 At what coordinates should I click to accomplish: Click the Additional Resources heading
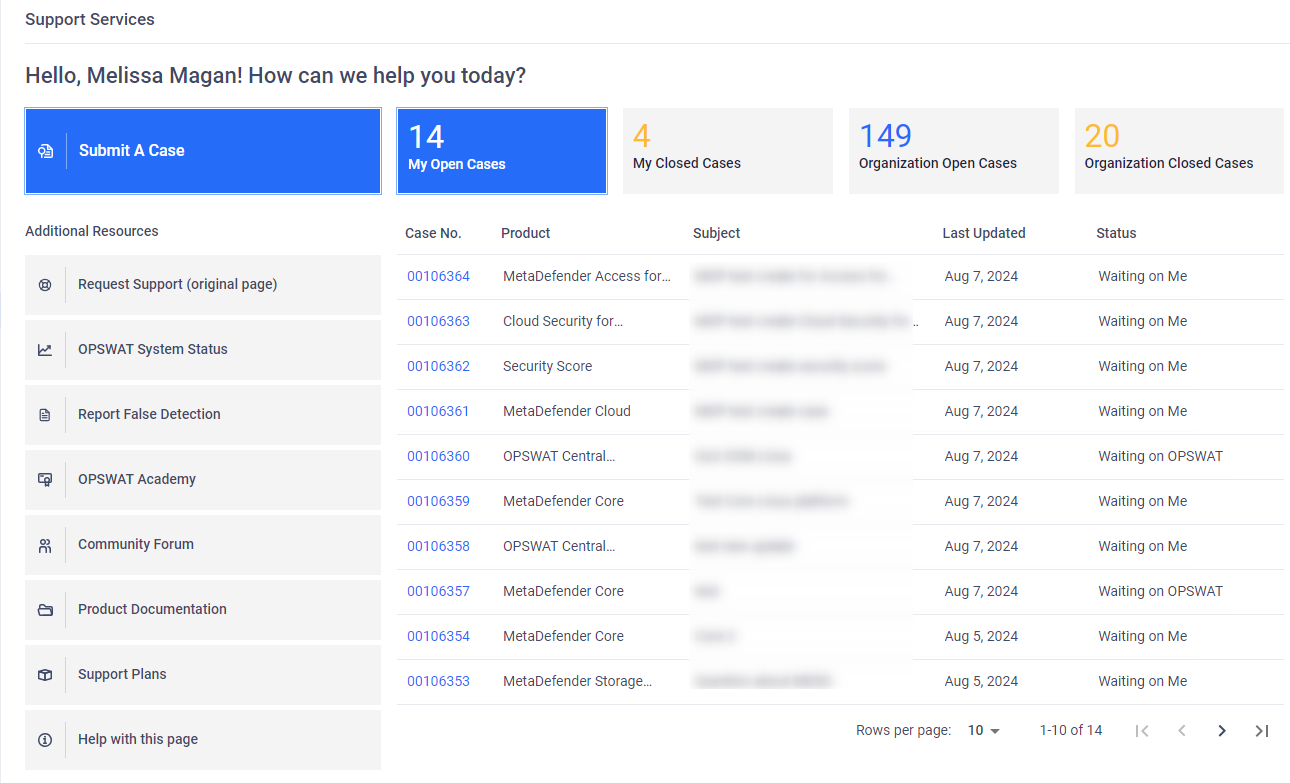point(92,232)
